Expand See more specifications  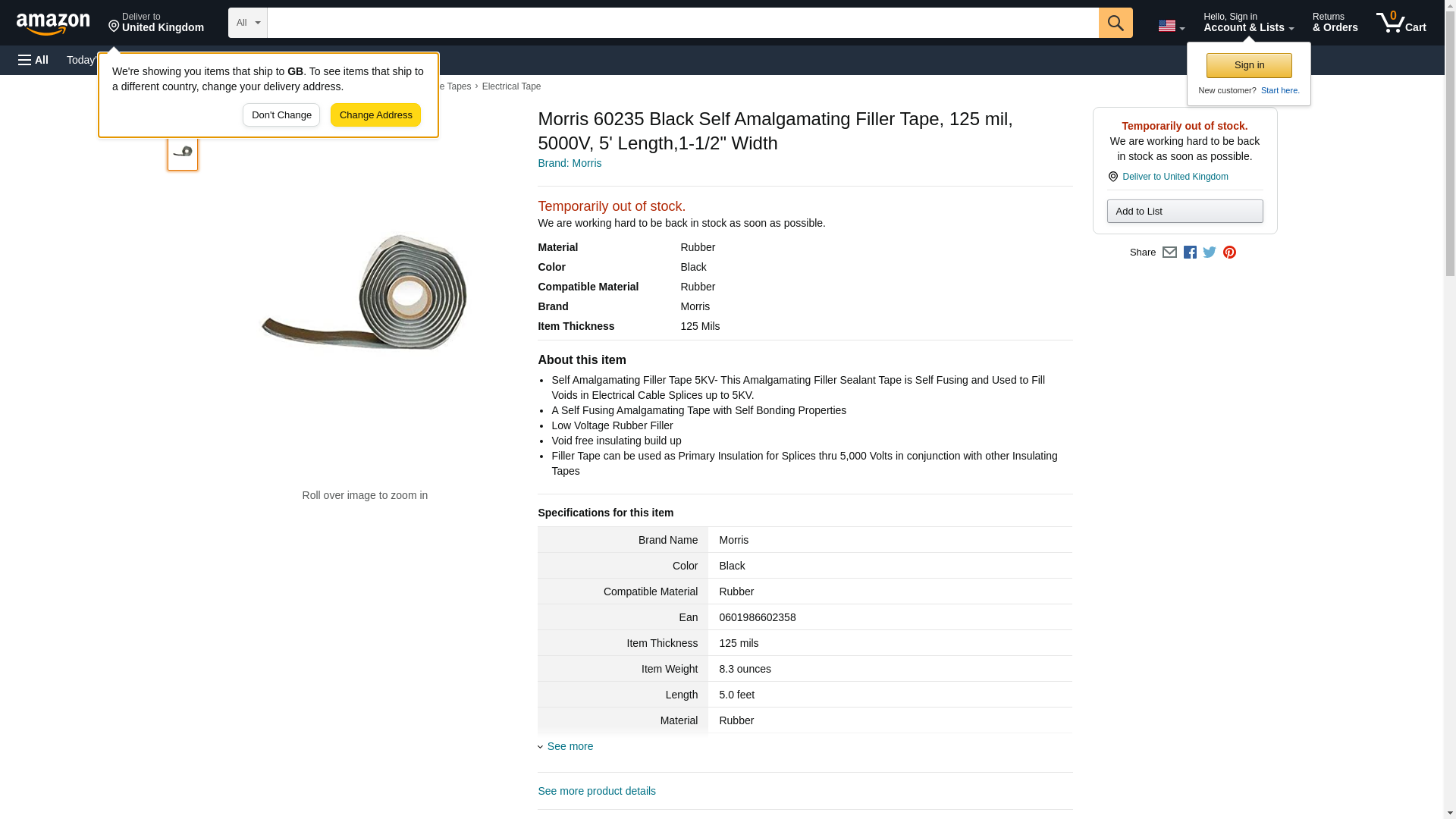click(570, 746)
